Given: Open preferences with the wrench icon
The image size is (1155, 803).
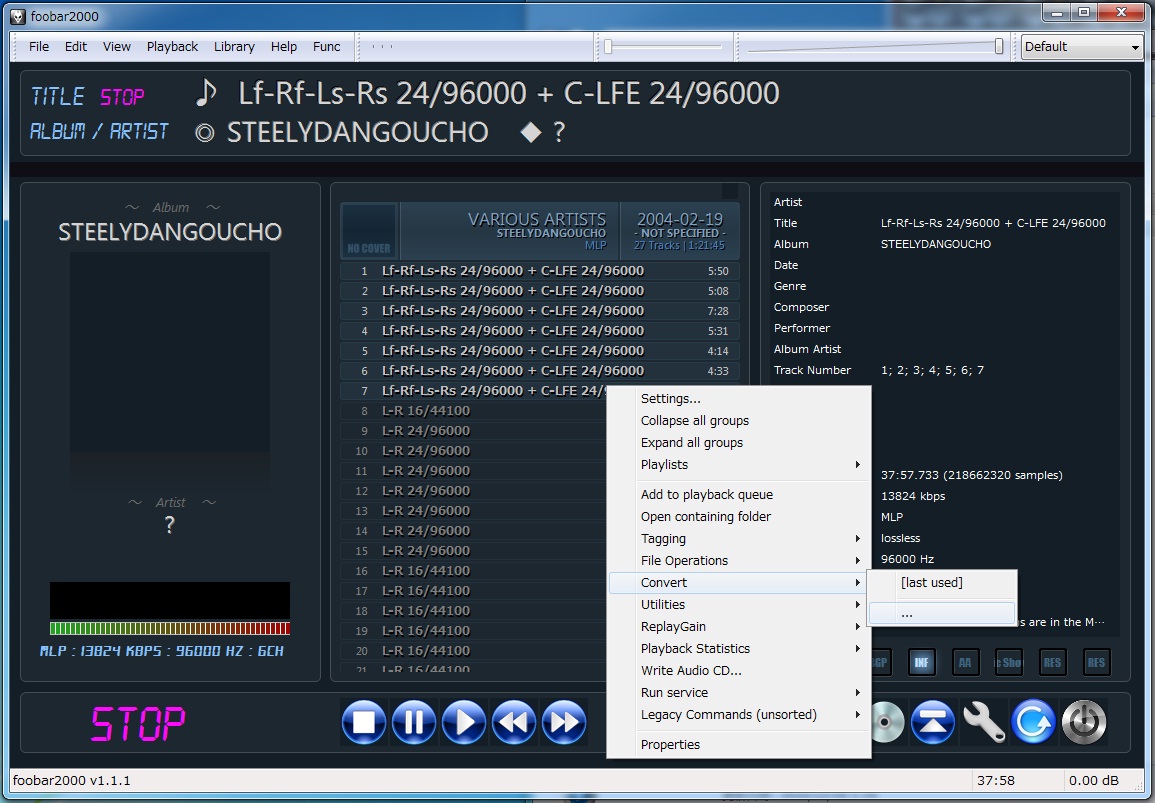Looking at the screenshot, I should (x=983, y=722).
